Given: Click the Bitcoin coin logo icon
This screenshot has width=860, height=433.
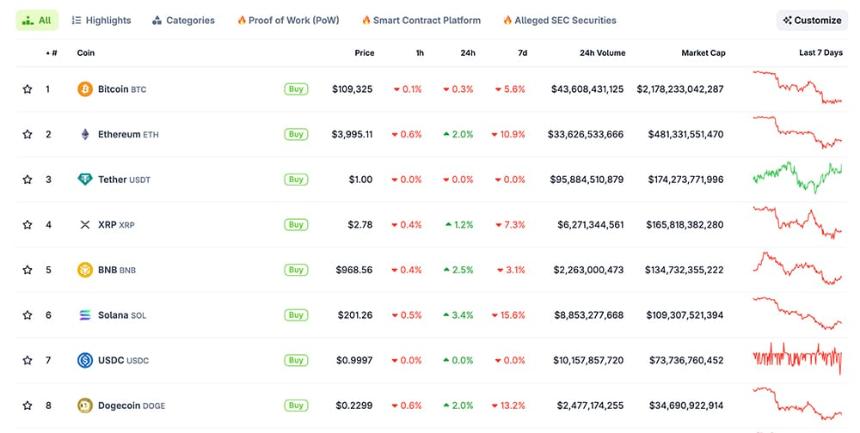Looking at the screenshot, I should pyautogui.click(x=85, y=89).
